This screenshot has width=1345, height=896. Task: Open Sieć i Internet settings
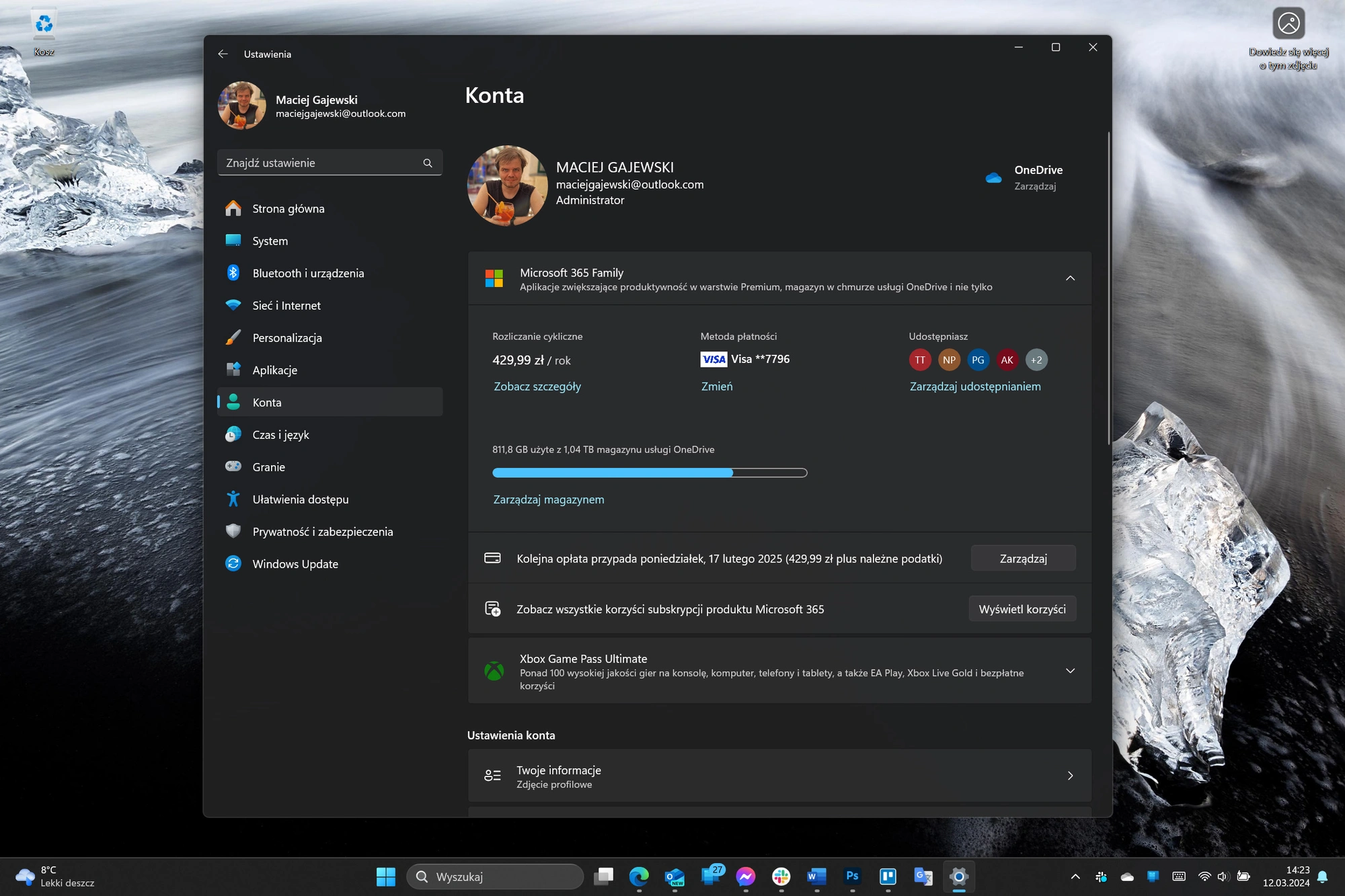point(330,306)
